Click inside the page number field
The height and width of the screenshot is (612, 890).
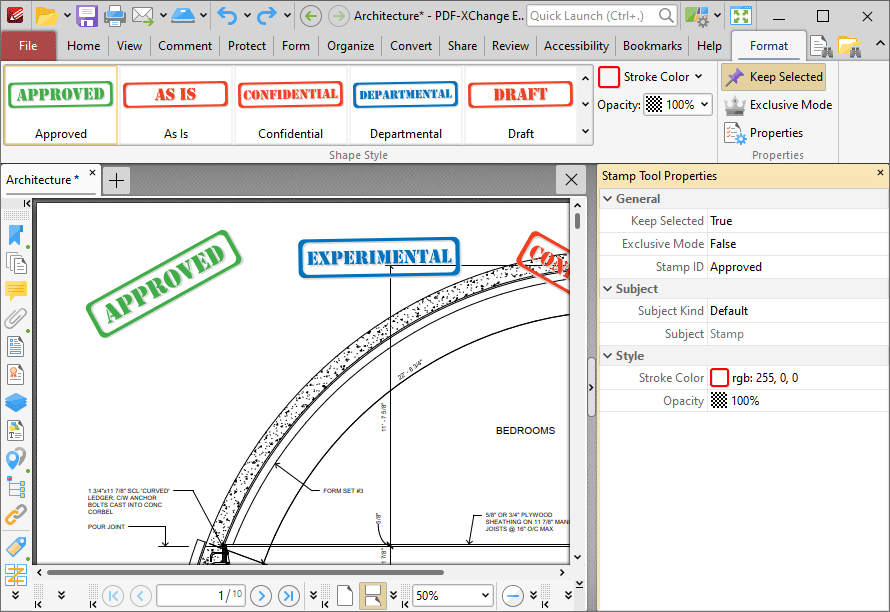click(200, 595)
